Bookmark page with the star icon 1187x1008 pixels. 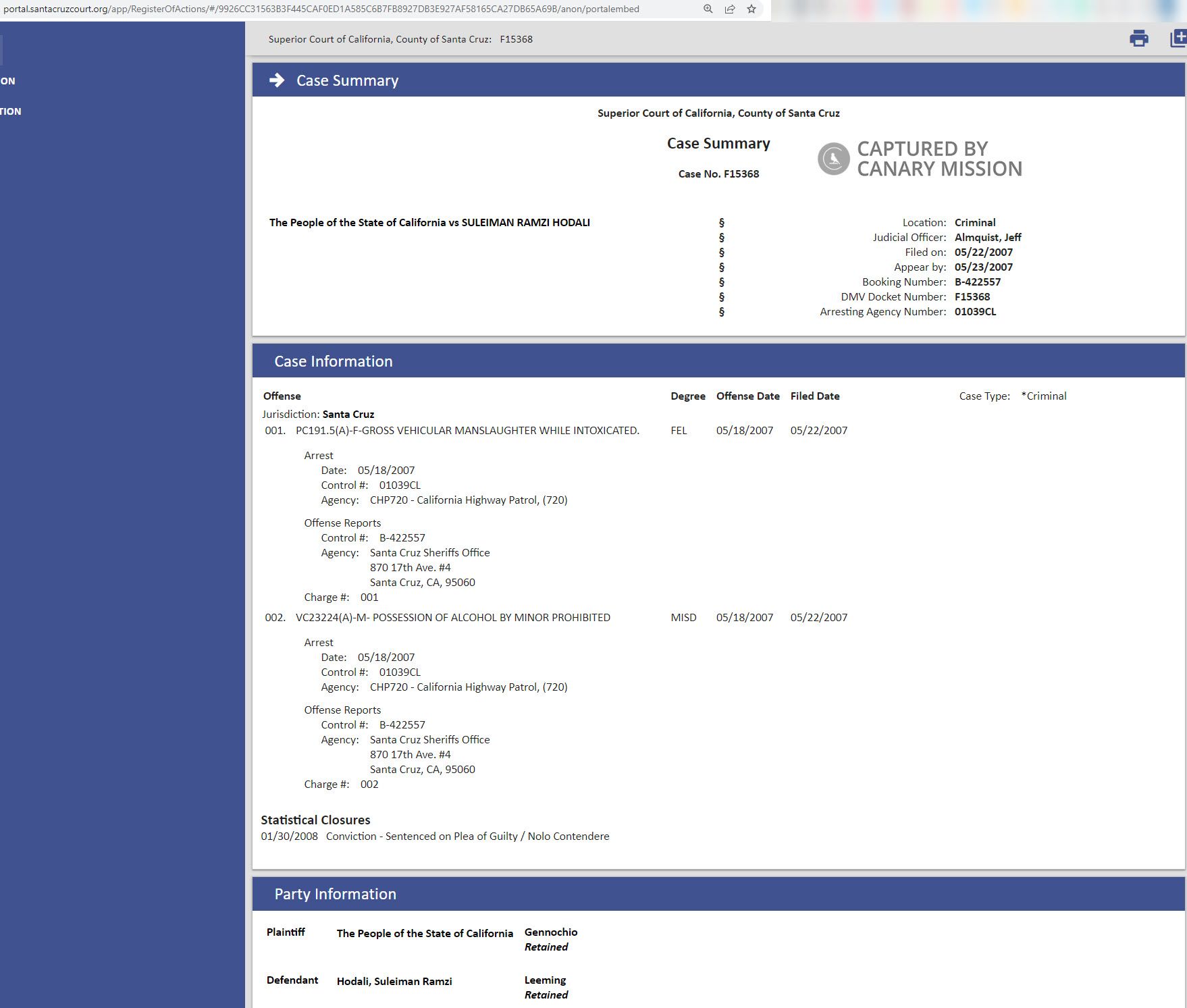[751, 9]
